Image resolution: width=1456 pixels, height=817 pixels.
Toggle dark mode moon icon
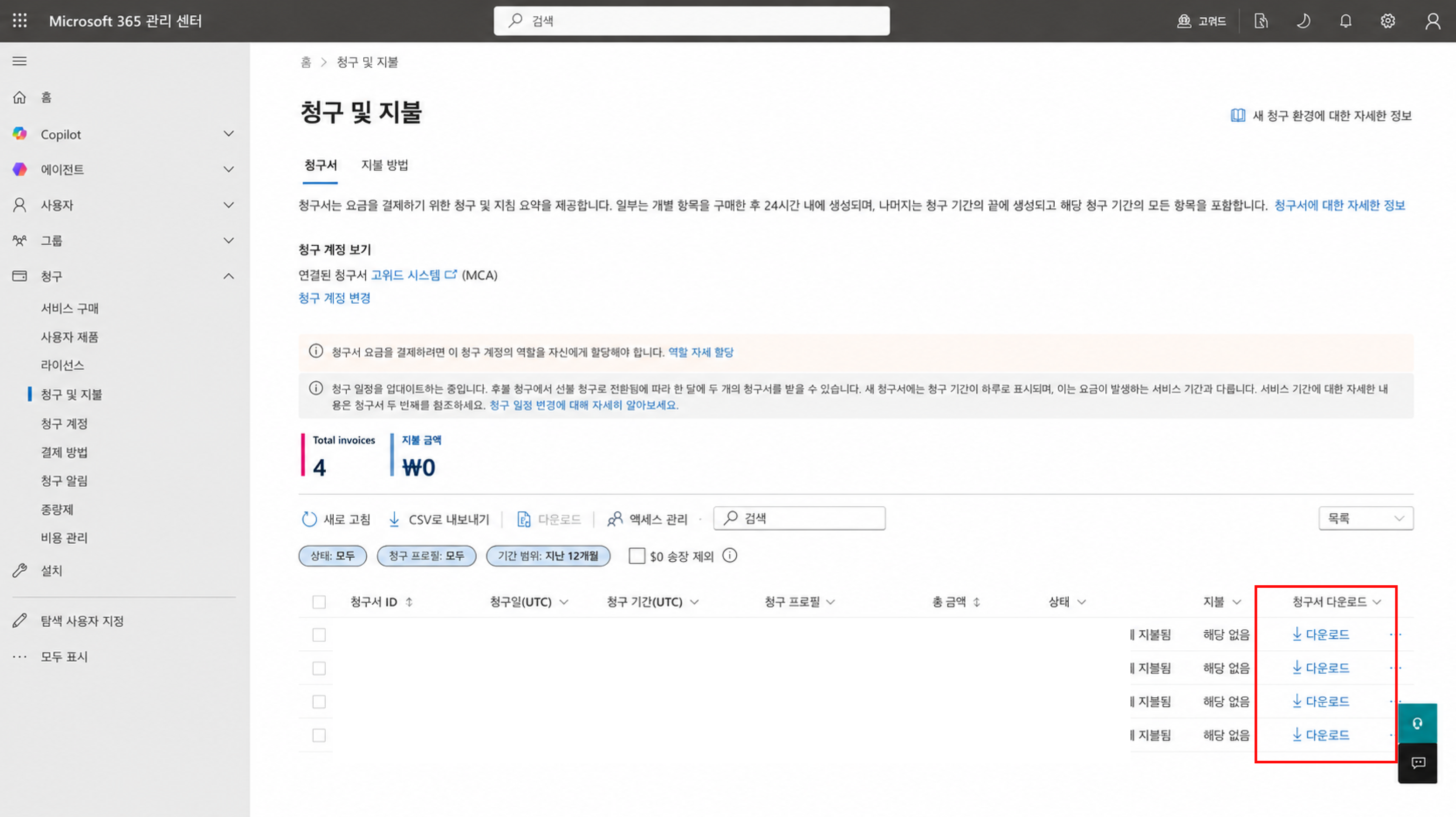[x=1303, y=21]
